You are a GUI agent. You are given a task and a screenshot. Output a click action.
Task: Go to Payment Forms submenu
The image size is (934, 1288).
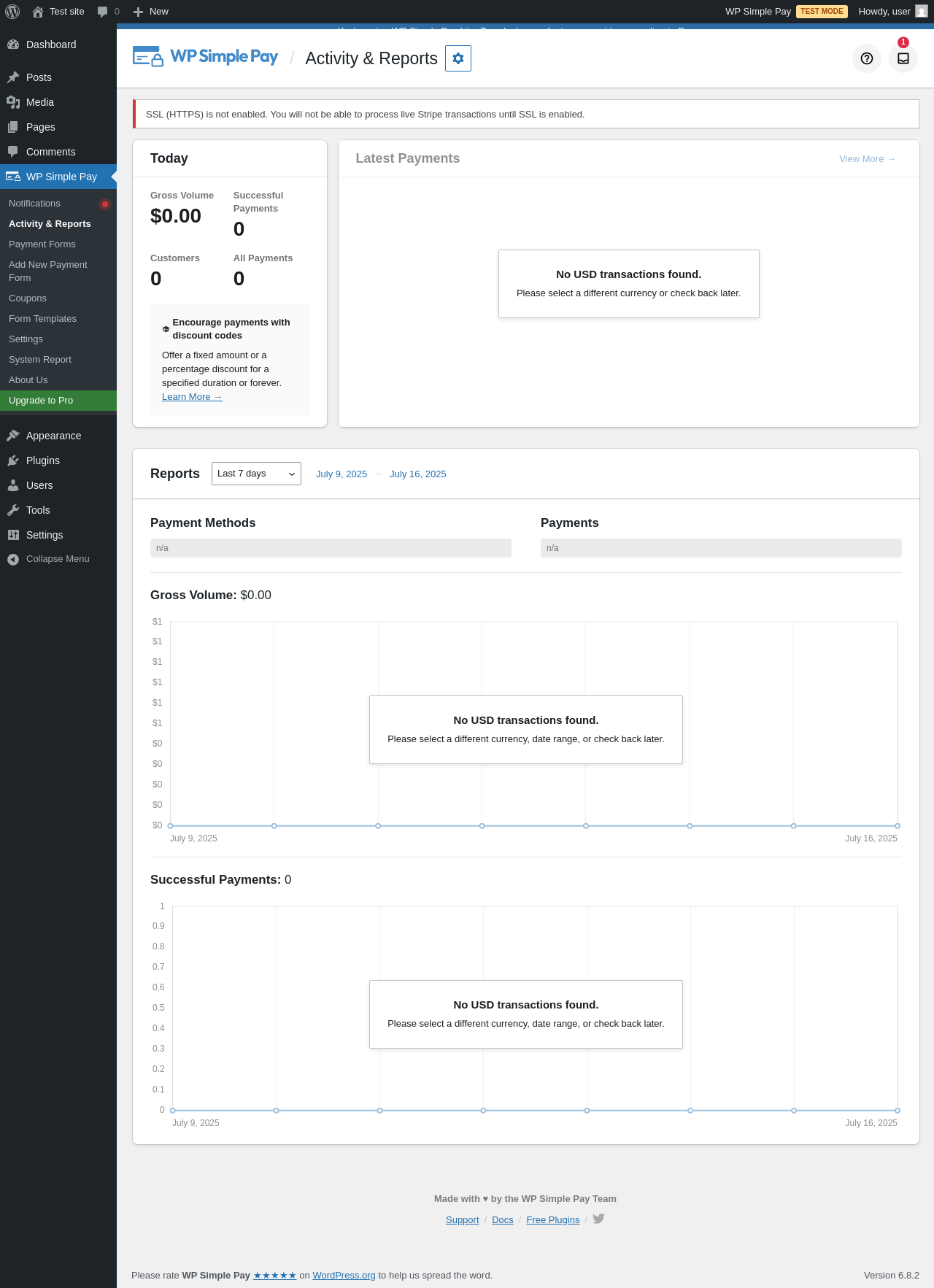click(x=58, y=244)
